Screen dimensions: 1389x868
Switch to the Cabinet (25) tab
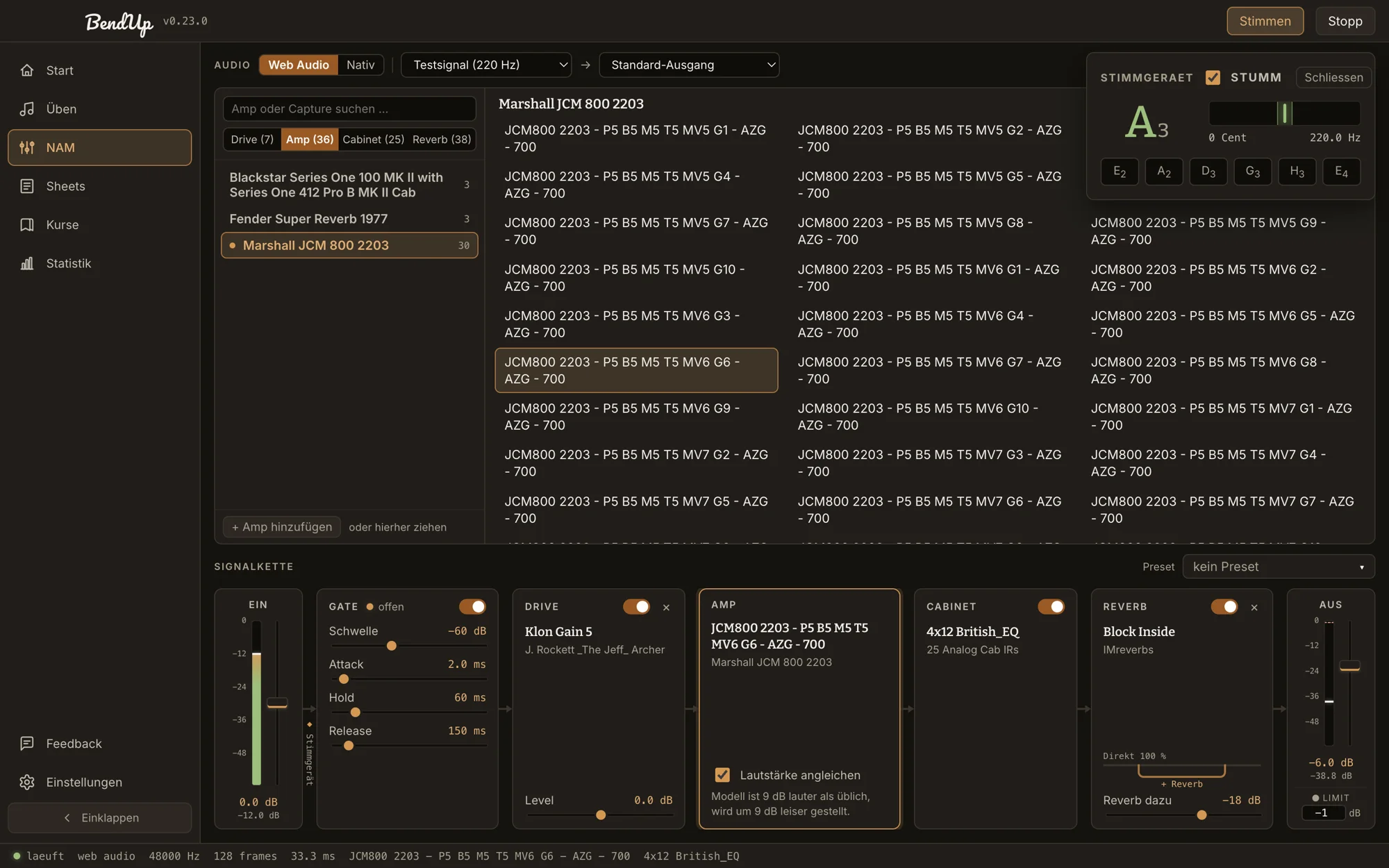(x=373, y=140)
